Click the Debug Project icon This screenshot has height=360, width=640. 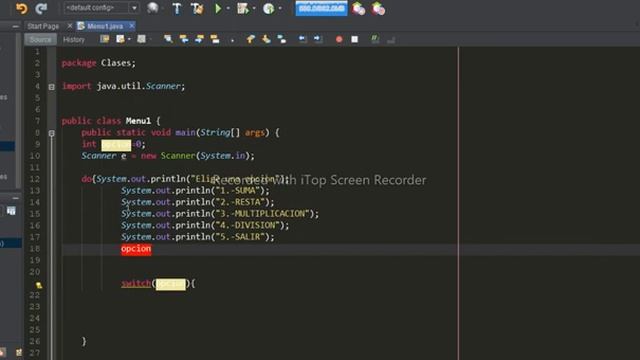tap(243, 8)
